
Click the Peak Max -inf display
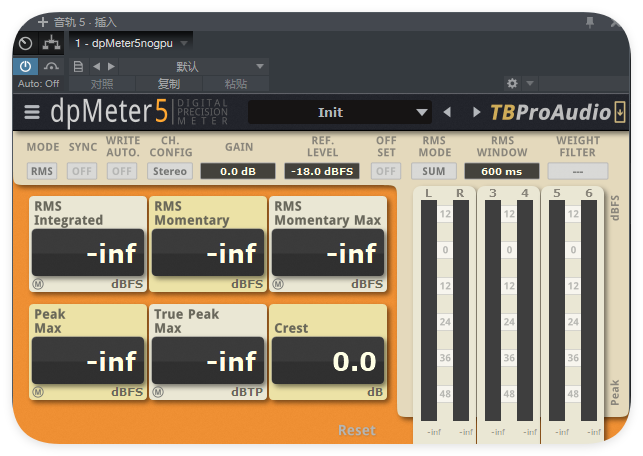click(88, 361)
